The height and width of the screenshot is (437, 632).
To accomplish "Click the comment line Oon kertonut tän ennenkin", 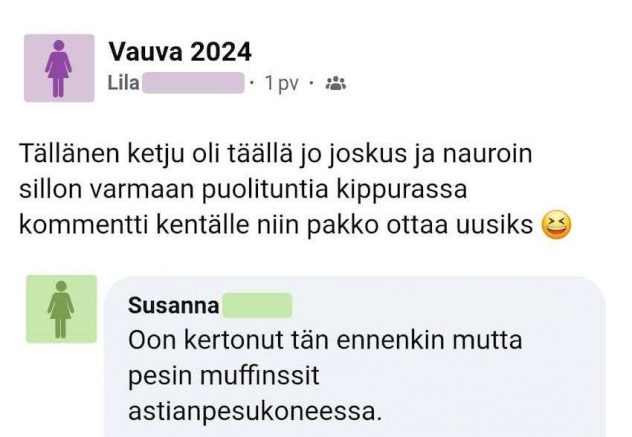I will pyautogui.click(x=325, y=340).
